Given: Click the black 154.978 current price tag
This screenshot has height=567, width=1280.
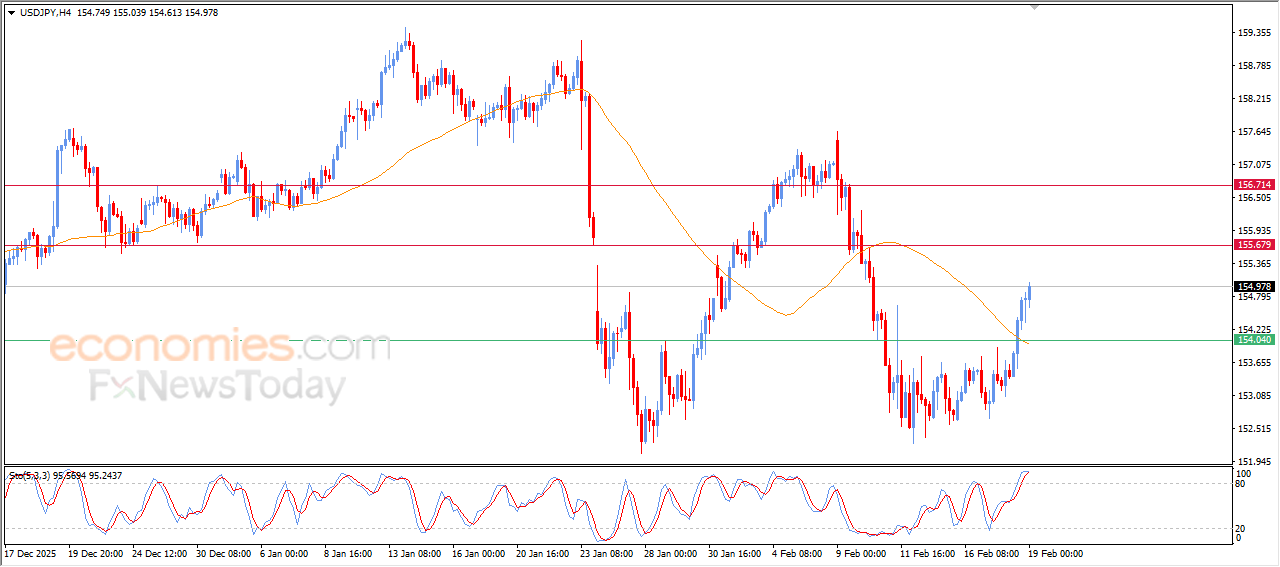Looking at the screenshot, I should pos(1253,286).
